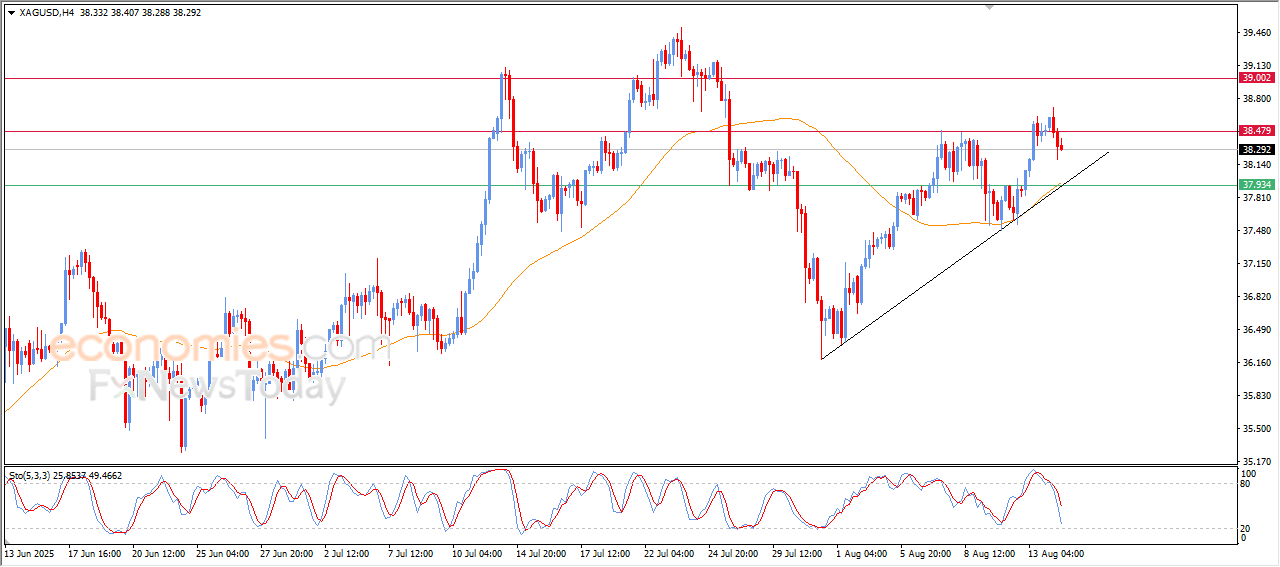Click the 36.820 price axis value
1280x567 pixels.
(1257, 297)
